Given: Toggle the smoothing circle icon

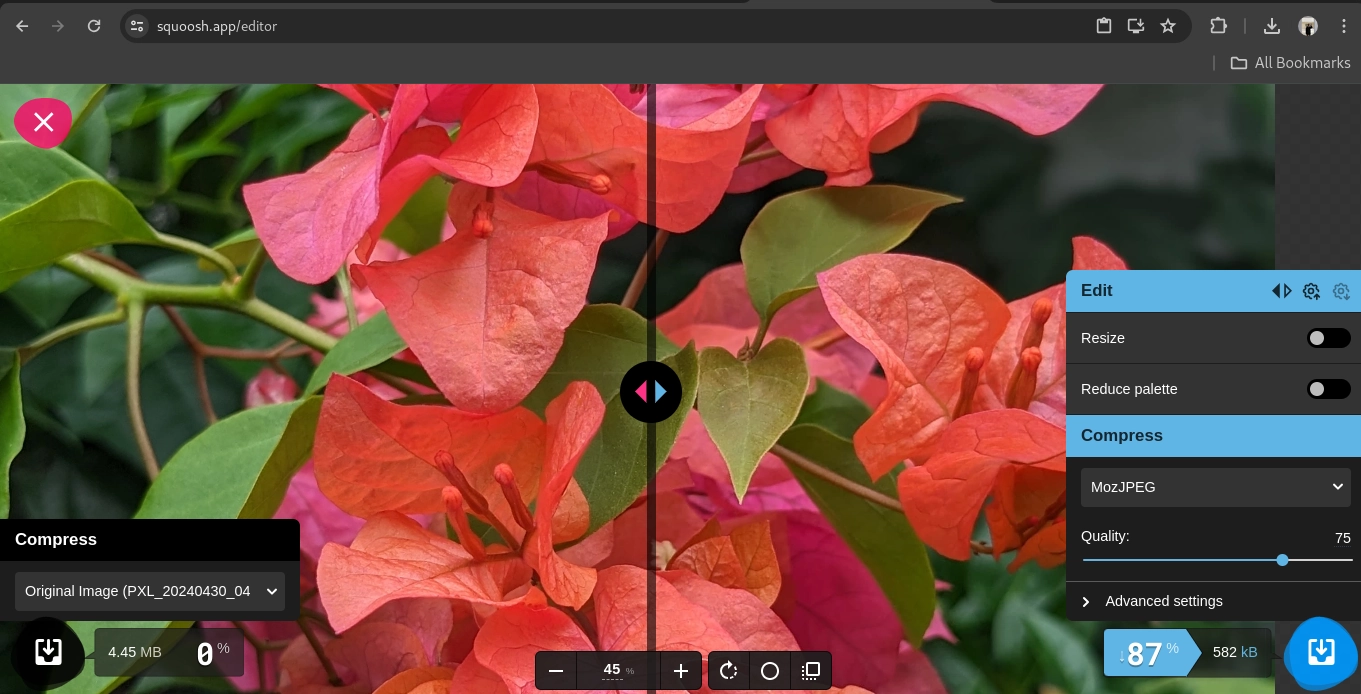Looking at the screenshot, I should 770,671.
